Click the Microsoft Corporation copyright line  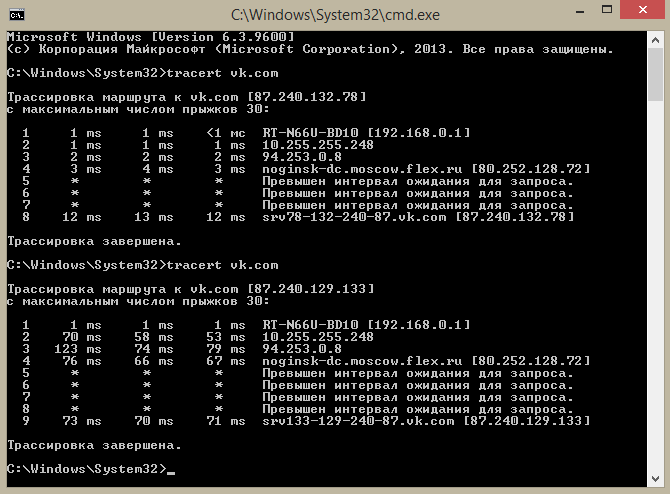pyautogui.click(x=310, y=49)
